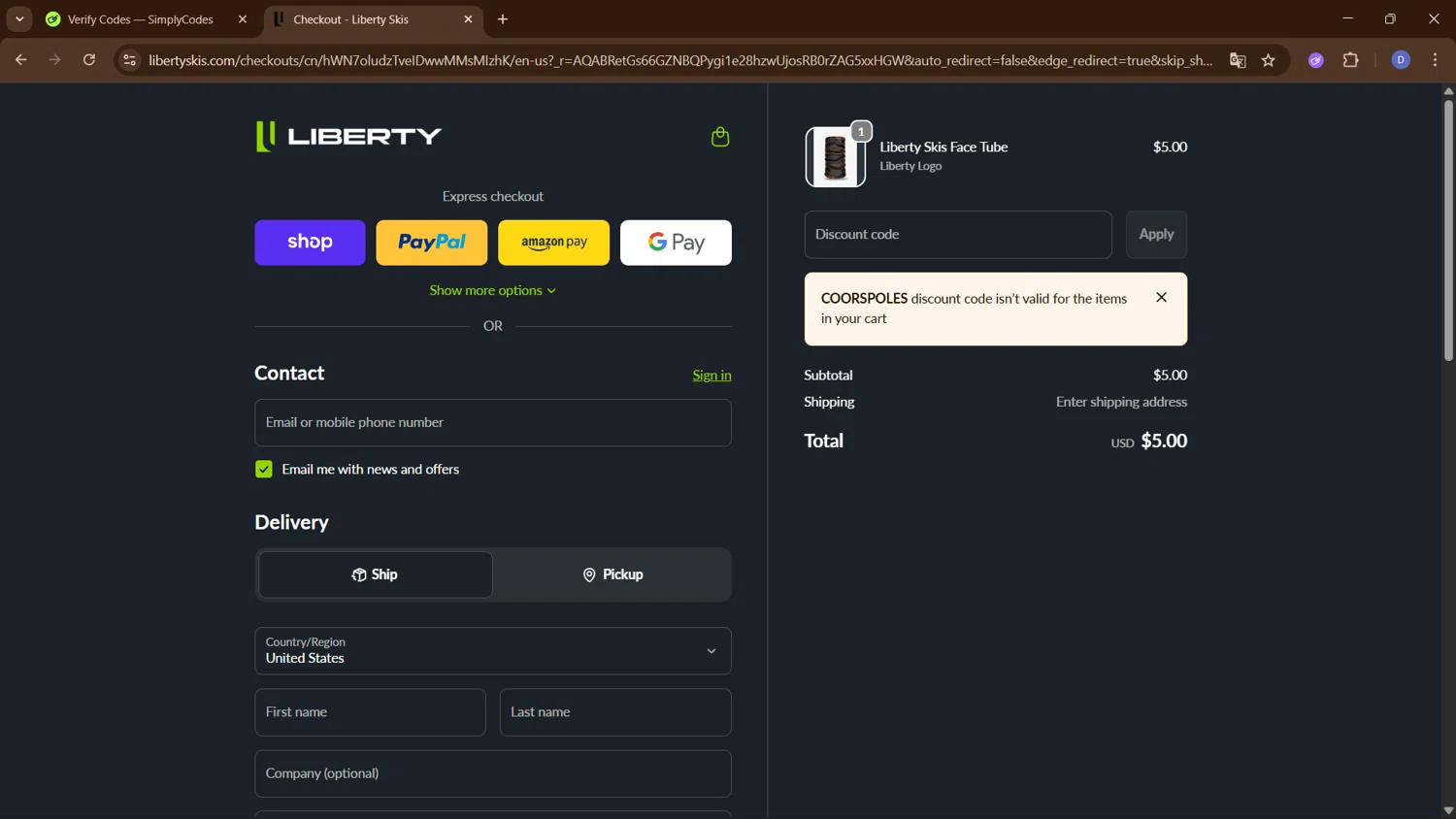Click the browser forward arrow
The image size is (1456, 819).
tap(54, 60)
